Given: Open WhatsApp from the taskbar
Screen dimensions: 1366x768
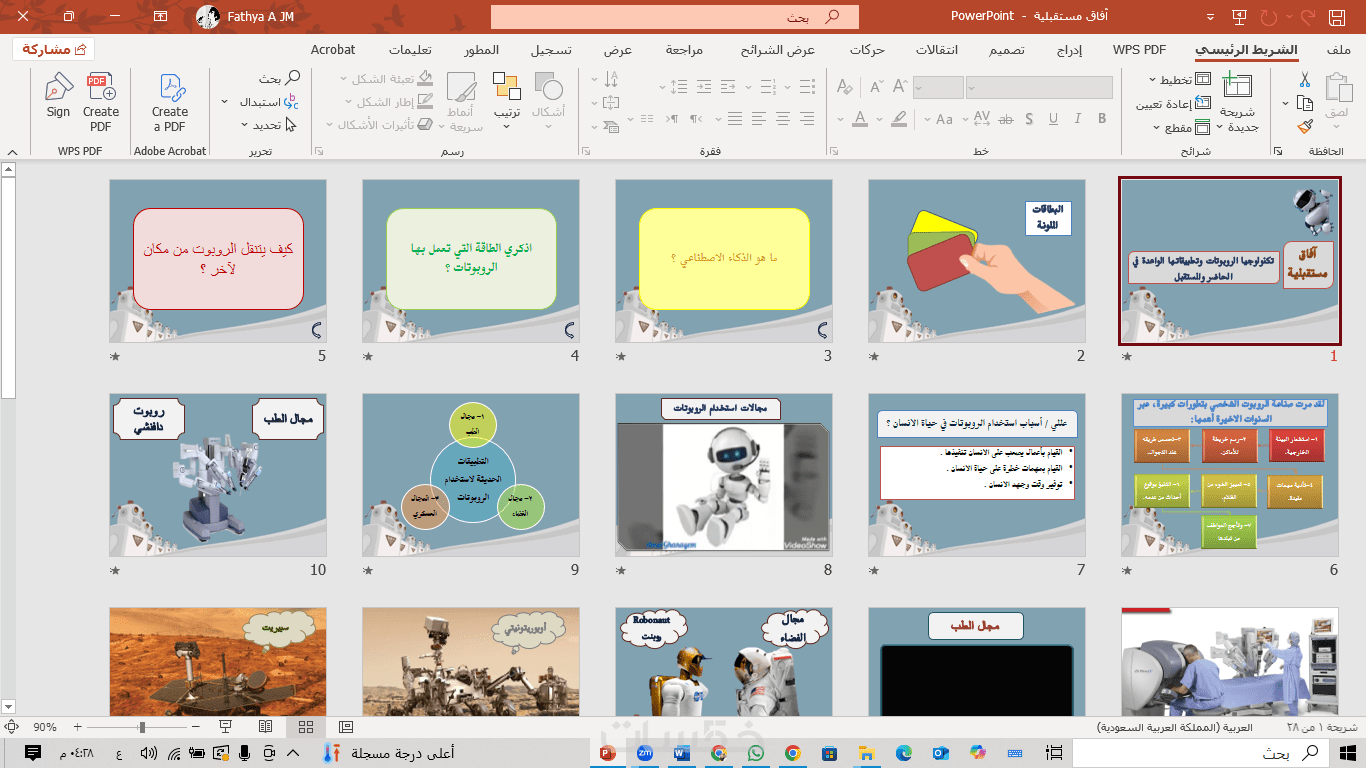Looking at the screenshot, I should pyautogui.click(x=754, y=752).
